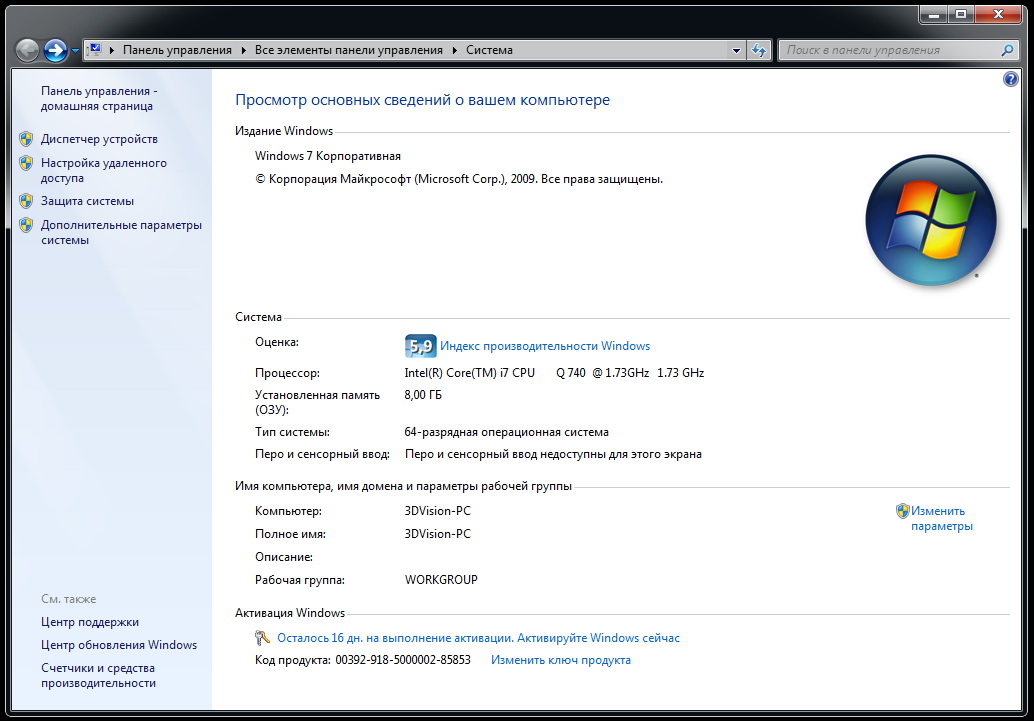Open "Панель управления - домашняя страница"
This screenshot has width=1034, height=721.
(x=99, y=98)
